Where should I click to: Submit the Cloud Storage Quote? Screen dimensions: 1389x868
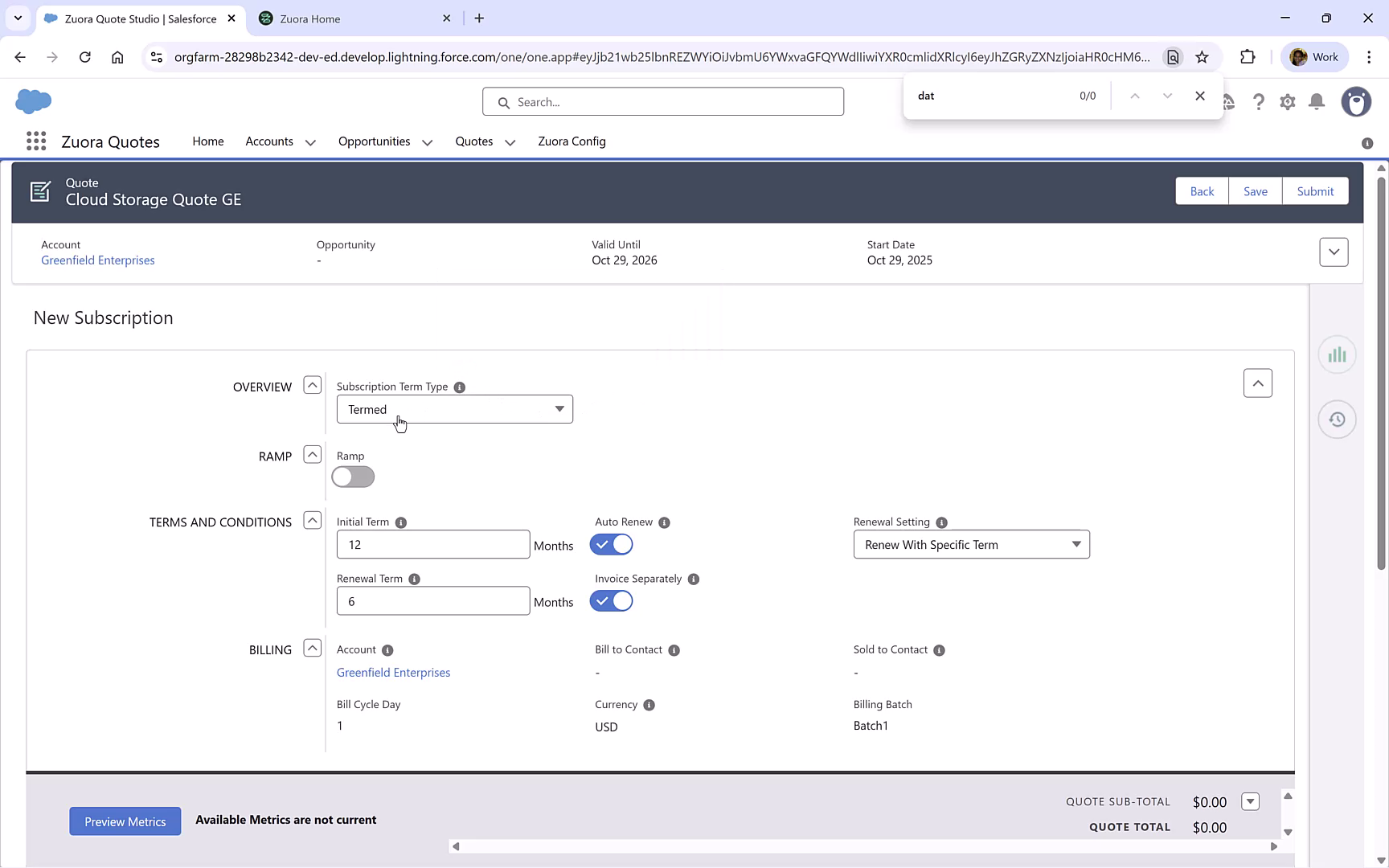(1315, 190)
